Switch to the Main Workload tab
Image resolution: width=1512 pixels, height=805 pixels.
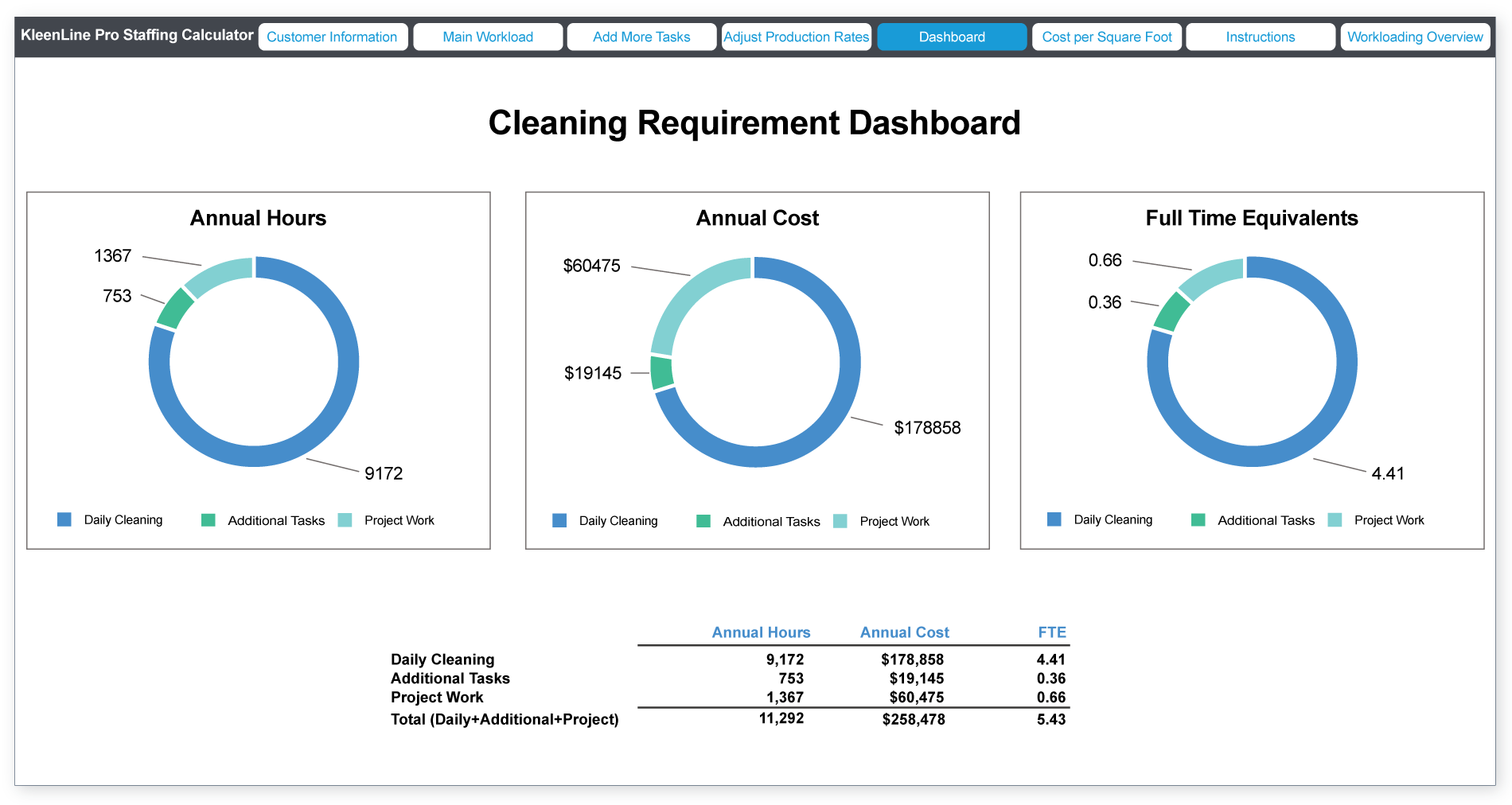(x=488, y=37)
